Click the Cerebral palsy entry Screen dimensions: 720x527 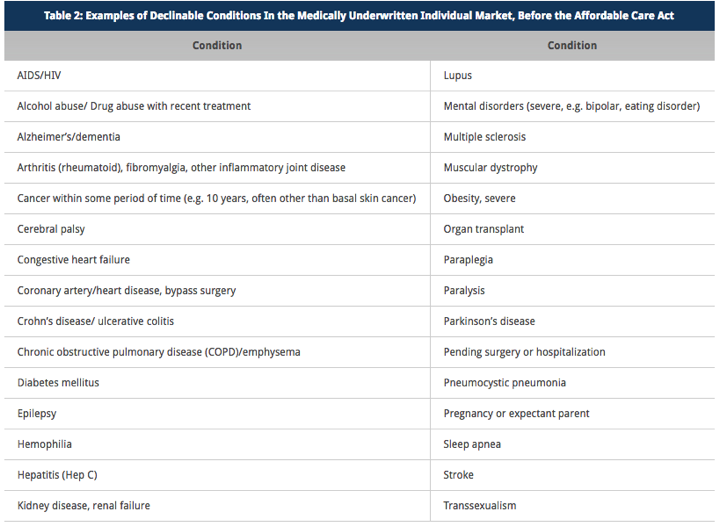(51, 229)
